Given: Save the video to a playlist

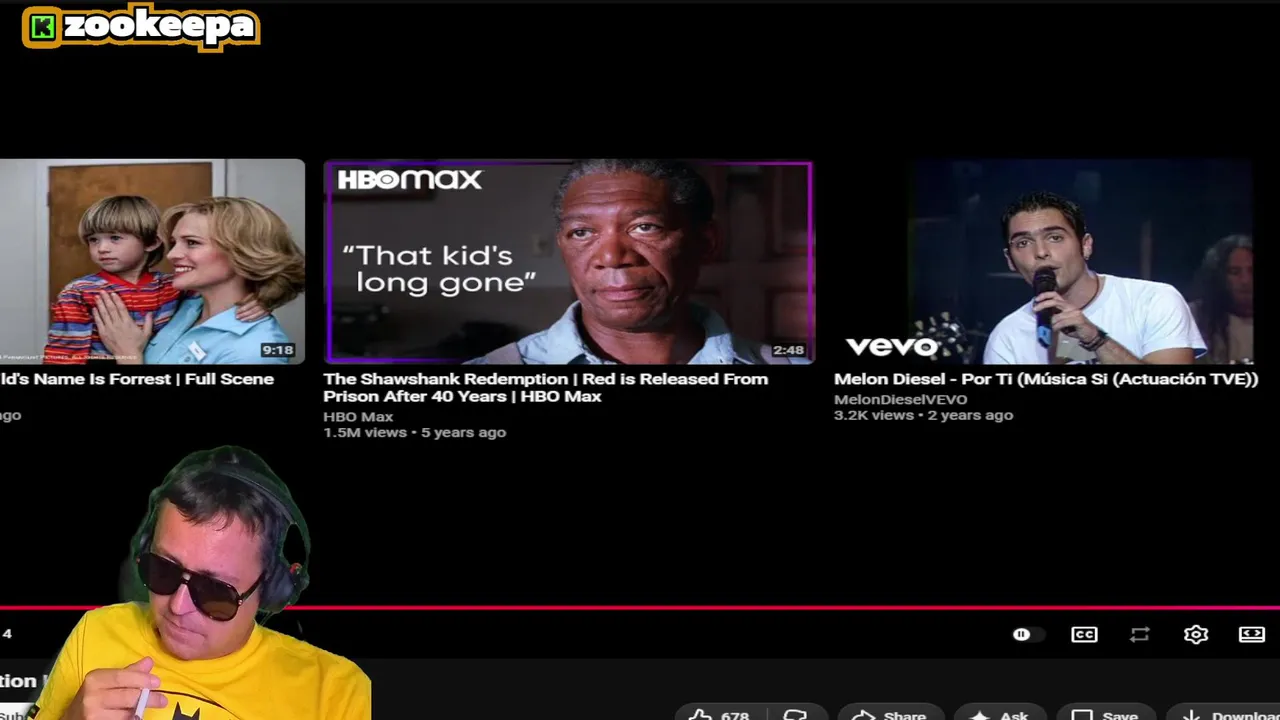Looking at the screenshot, I should tap(1104, 714).
